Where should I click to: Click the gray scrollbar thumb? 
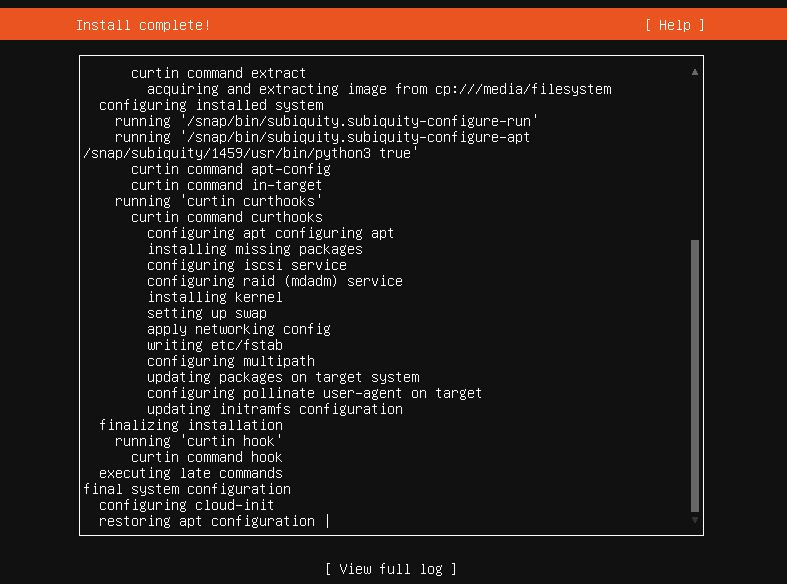pos(695,375)
